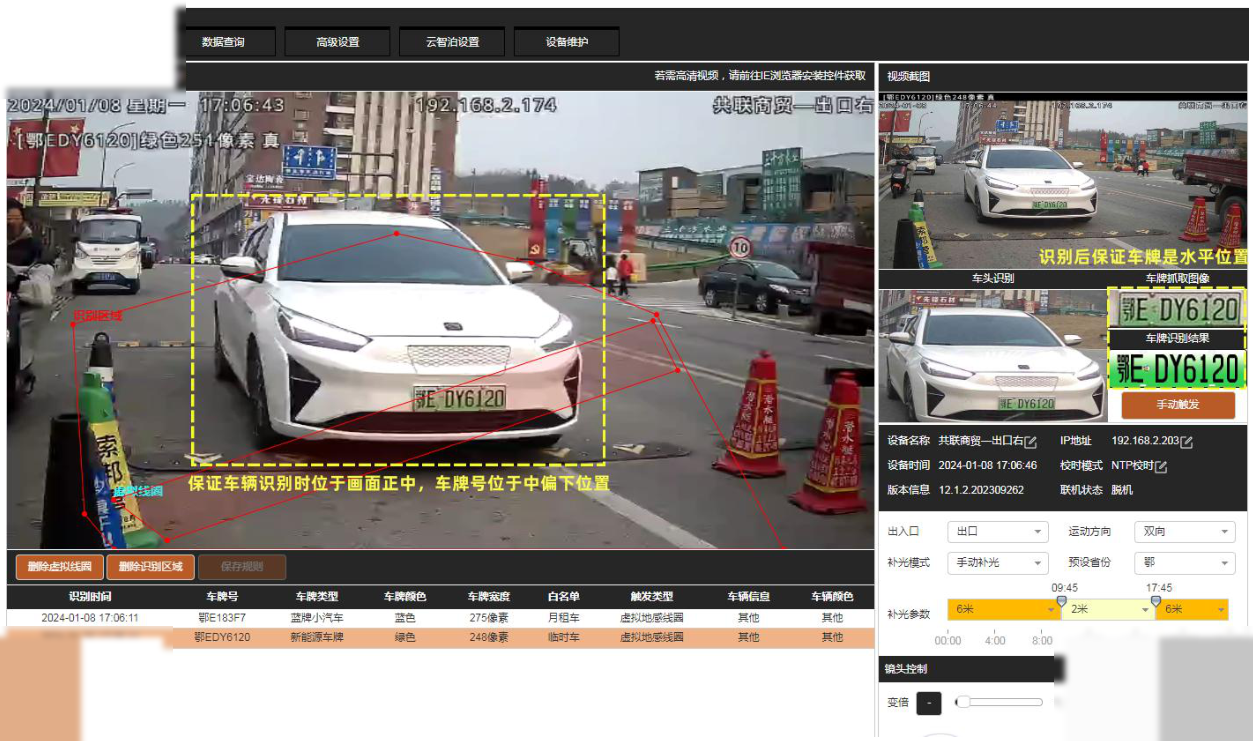Edit the device name 共联商贸—出口右 icon

click(x=1031, y=441)
